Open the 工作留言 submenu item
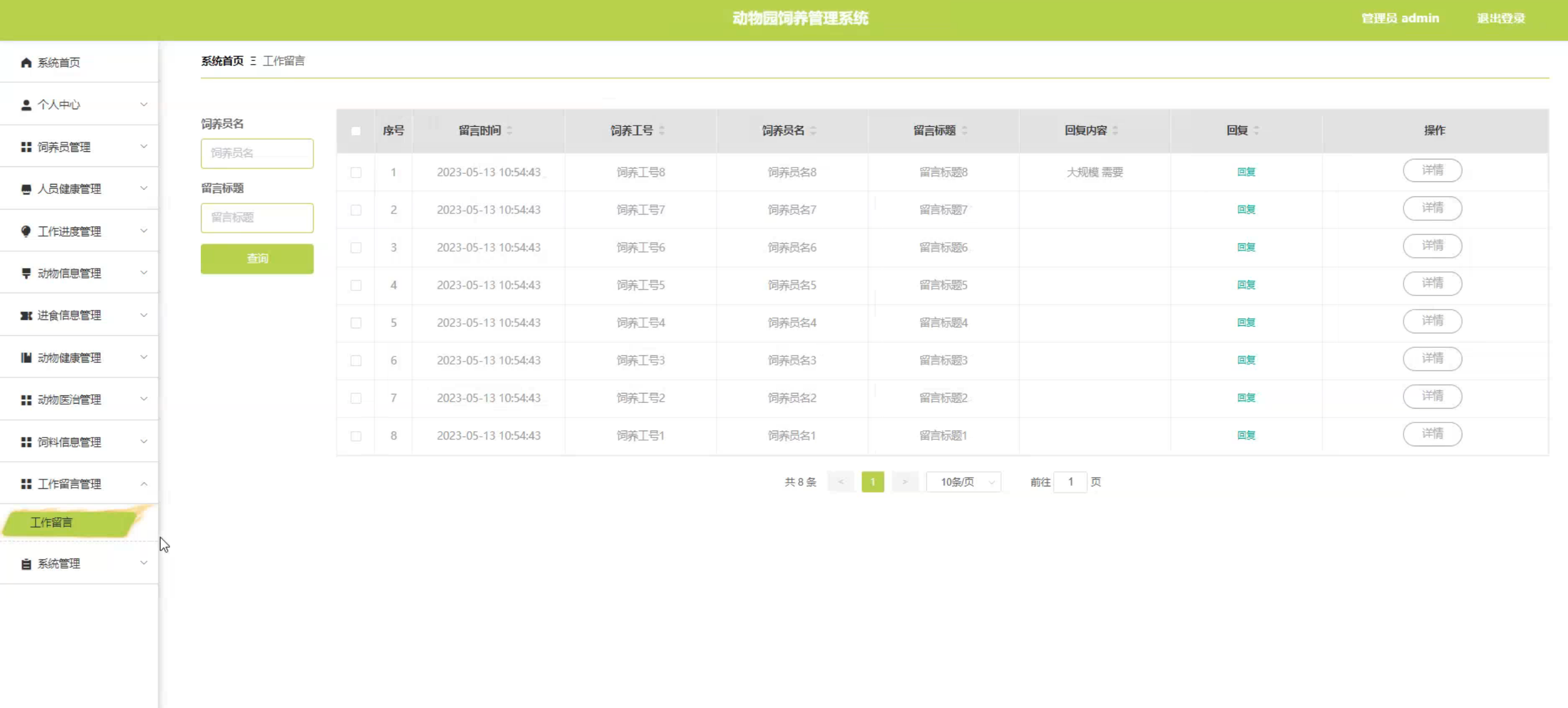Image resolution: width=1568 pixels, height=708 pixels. (x=51, y=522)
